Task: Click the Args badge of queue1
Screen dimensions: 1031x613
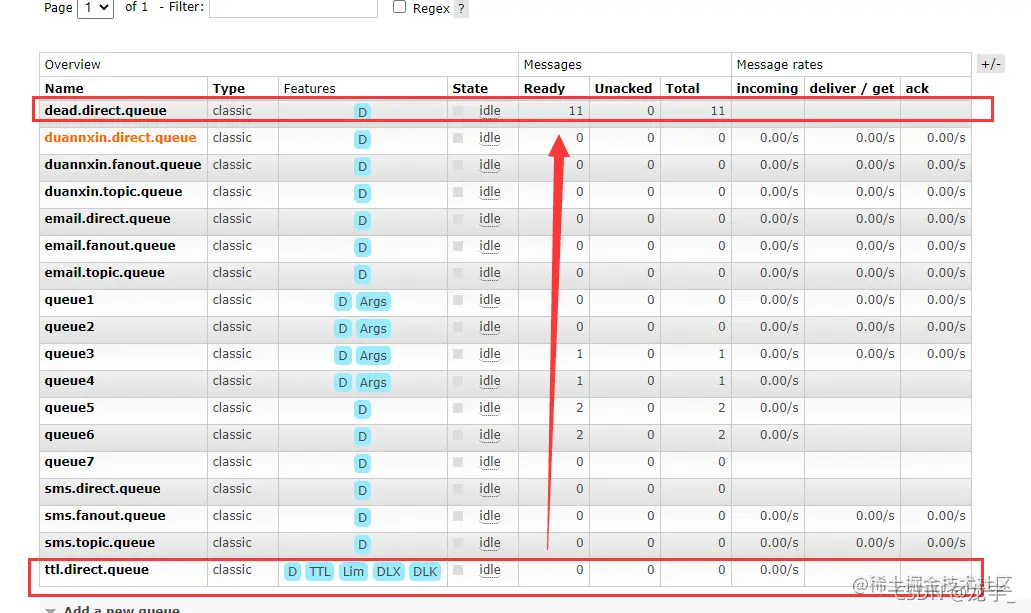Action: point(373,301)
